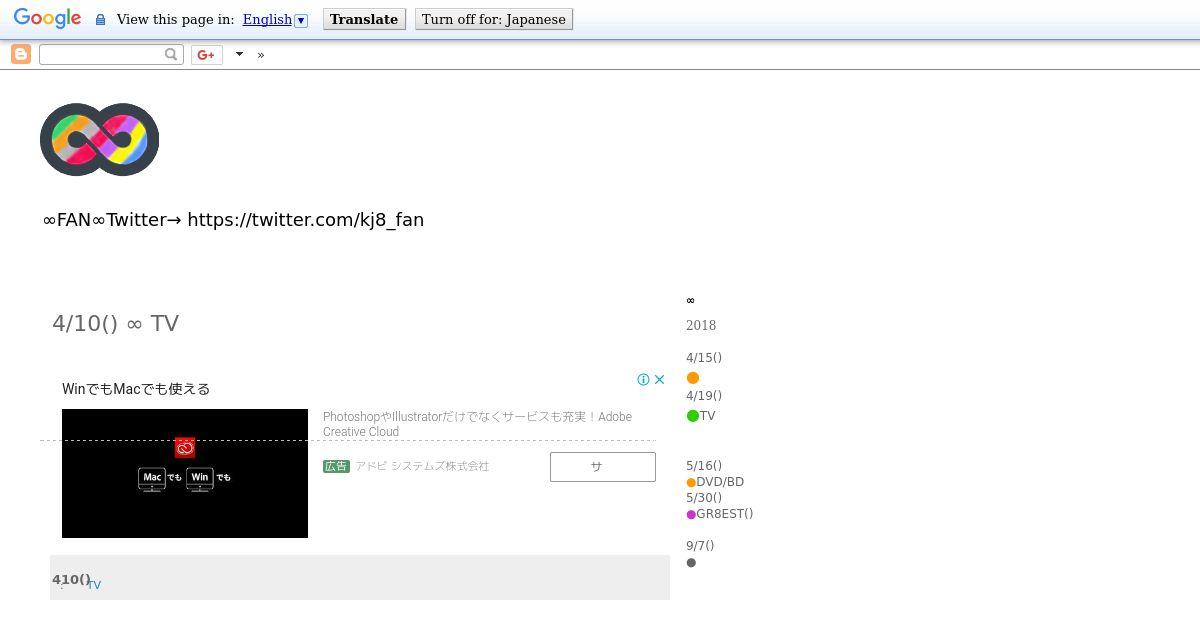
Task: Click the 5/16() sidebar entry
Action: tap(704, 466)
